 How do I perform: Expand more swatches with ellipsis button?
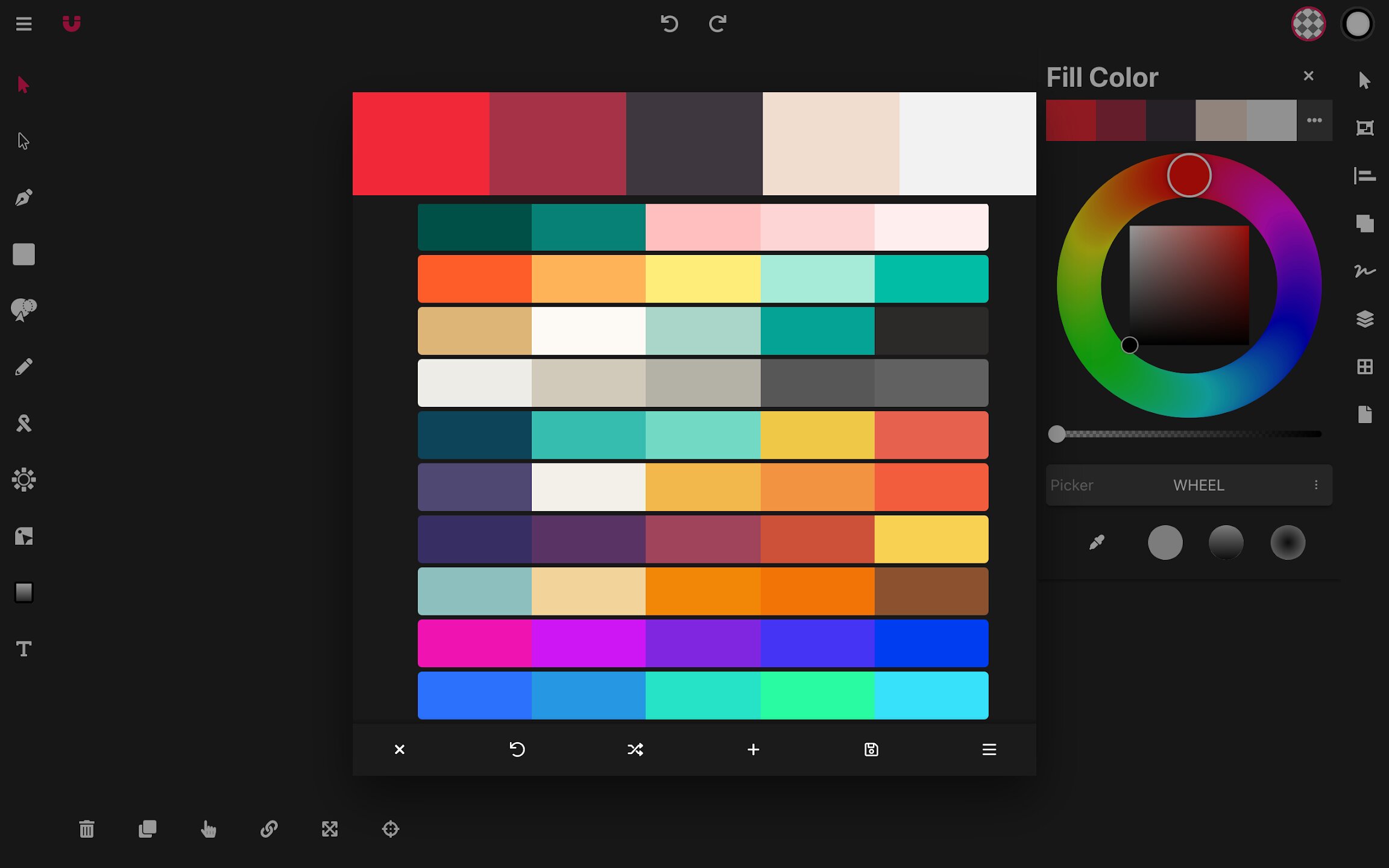[1314, 121]
